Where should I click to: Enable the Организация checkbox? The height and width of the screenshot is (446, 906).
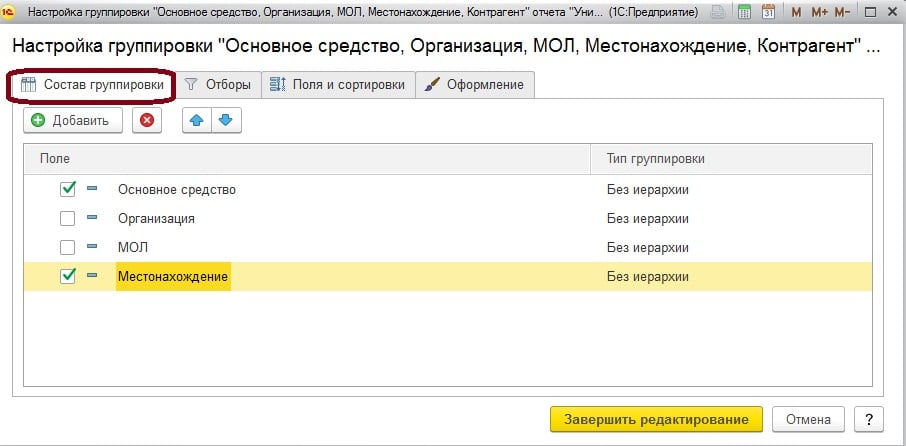click(68, 218)
